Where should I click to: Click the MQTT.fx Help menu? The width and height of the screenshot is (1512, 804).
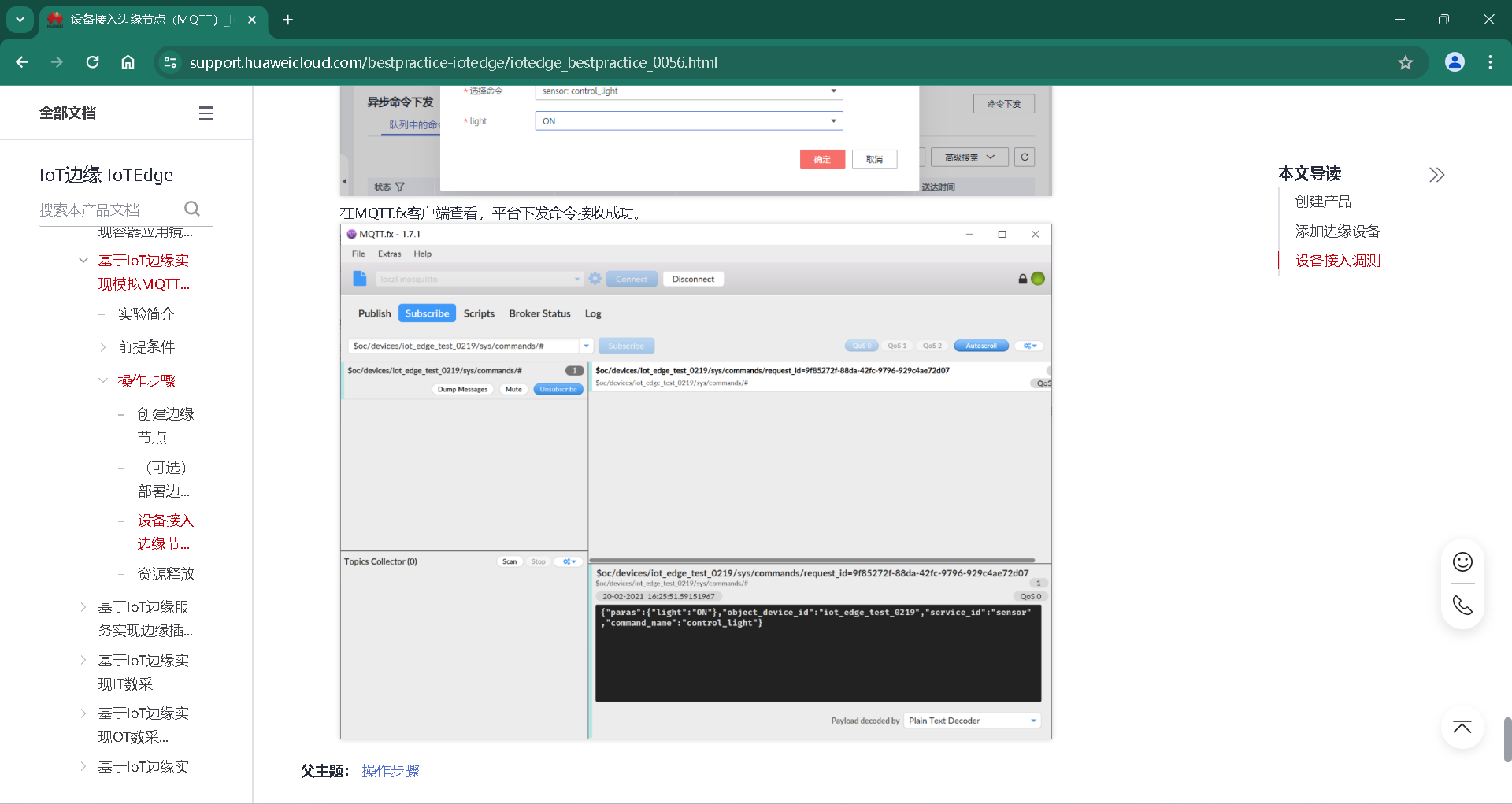click(423, 254)
